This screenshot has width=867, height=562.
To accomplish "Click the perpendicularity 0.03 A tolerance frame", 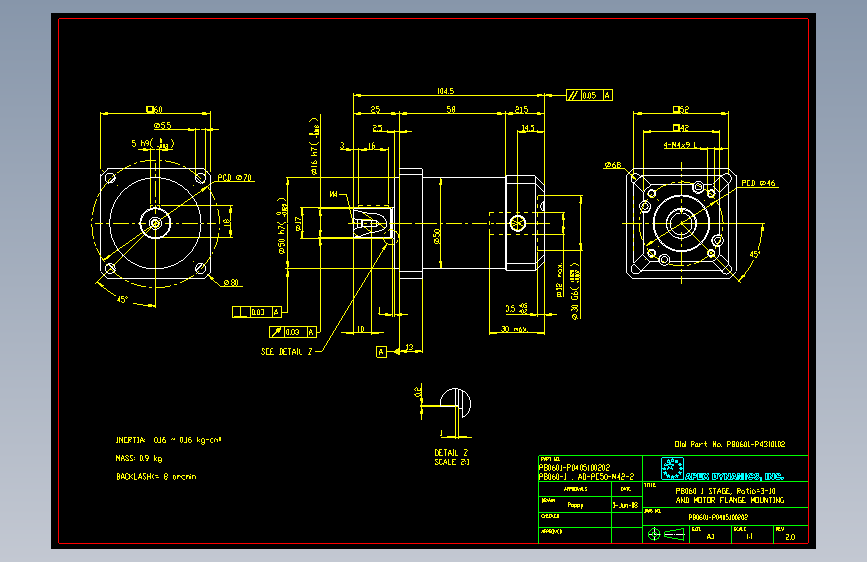I will coord(257,312).
